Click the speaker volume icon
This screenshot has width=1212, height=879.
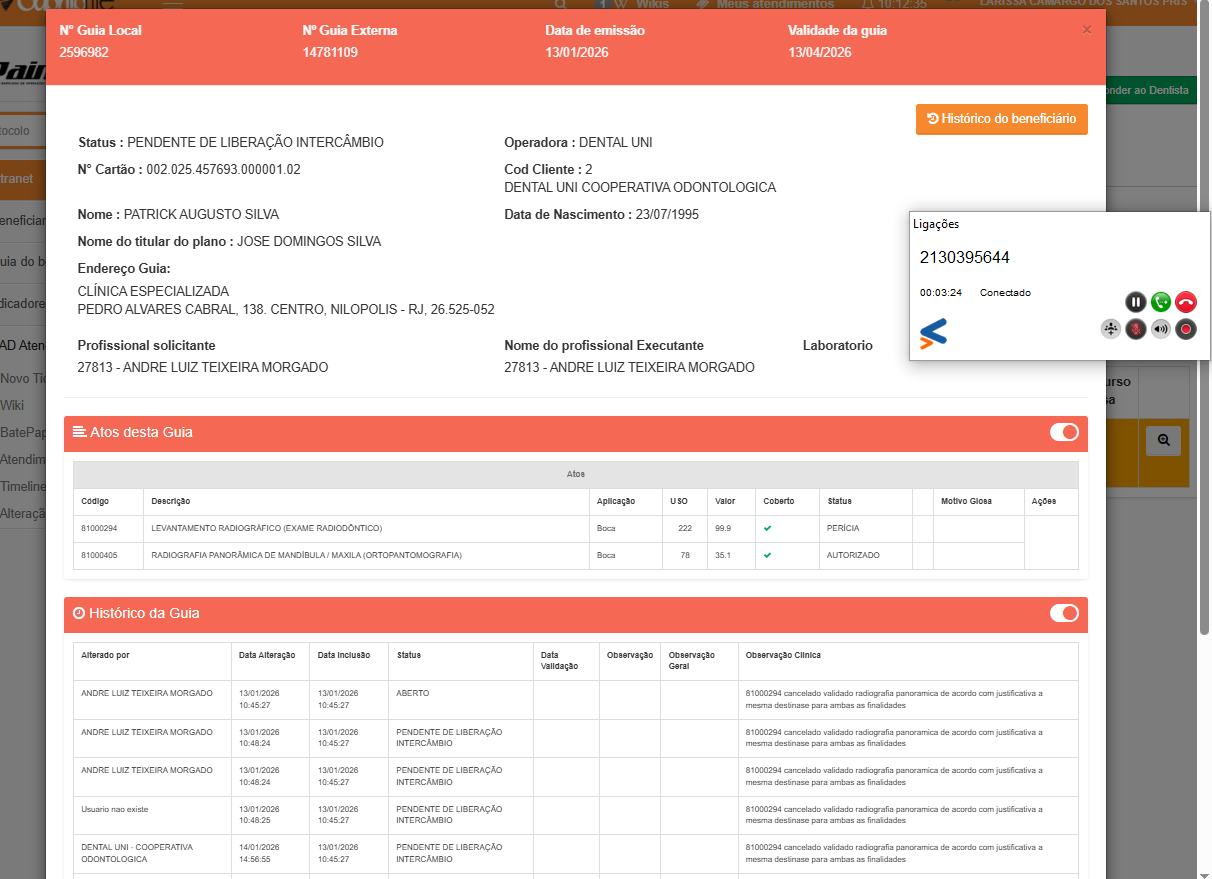point(1161,329)
